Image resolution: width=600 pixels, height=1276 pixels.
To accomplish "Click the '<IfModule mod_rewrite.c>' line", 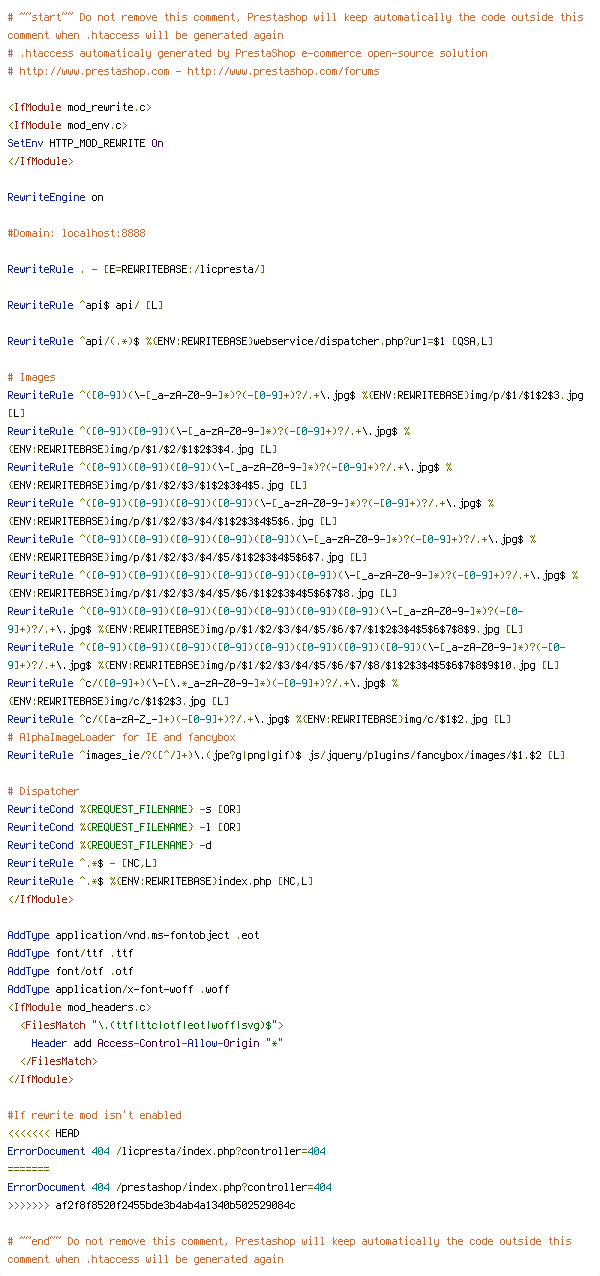I will [80, 107].
